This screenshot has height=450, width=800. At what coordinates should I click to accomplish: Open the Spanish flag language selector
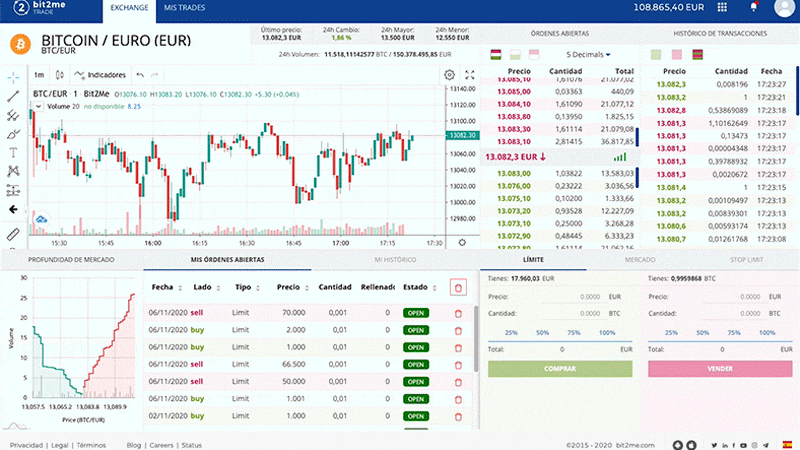pyautogui.click(x=787, y=445)
